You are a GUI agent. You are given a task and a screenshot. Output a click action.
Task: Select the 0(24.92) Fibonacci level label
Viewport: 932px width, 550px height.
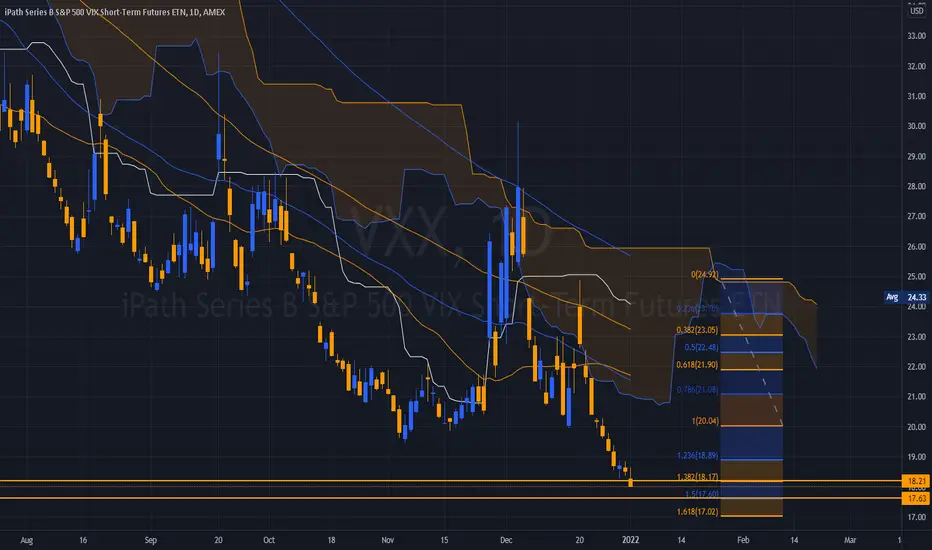pos(704,275)
